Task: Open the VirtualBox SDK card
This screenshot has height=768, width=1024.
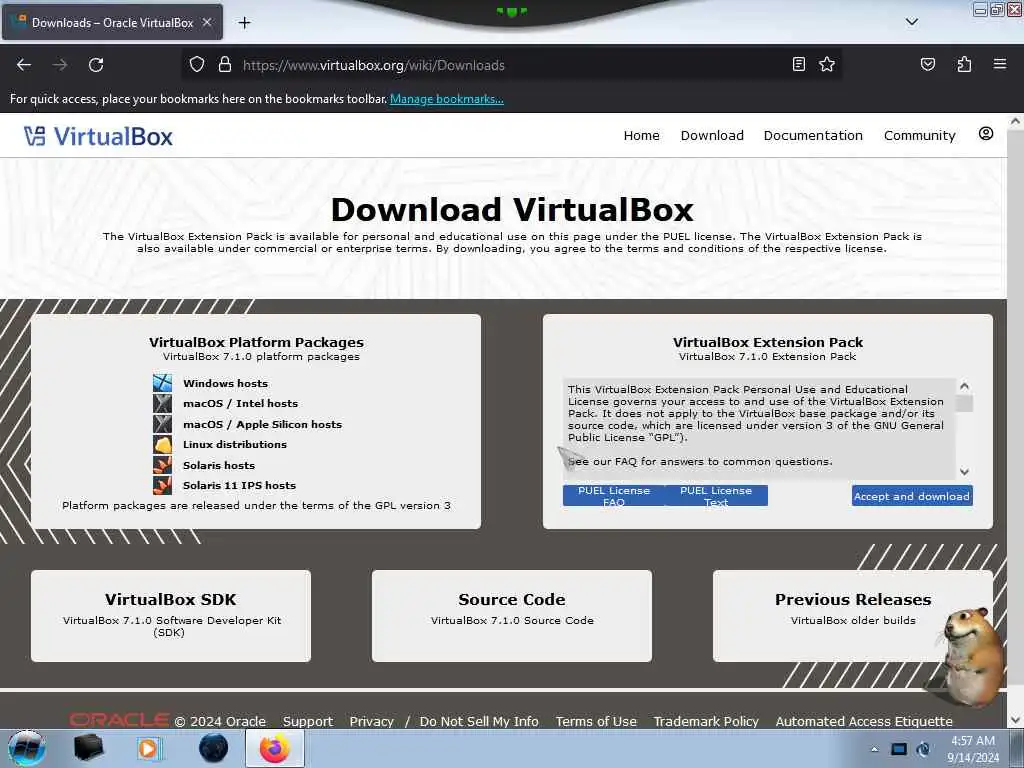Action: pyautogui.click(x=170, y=616)
